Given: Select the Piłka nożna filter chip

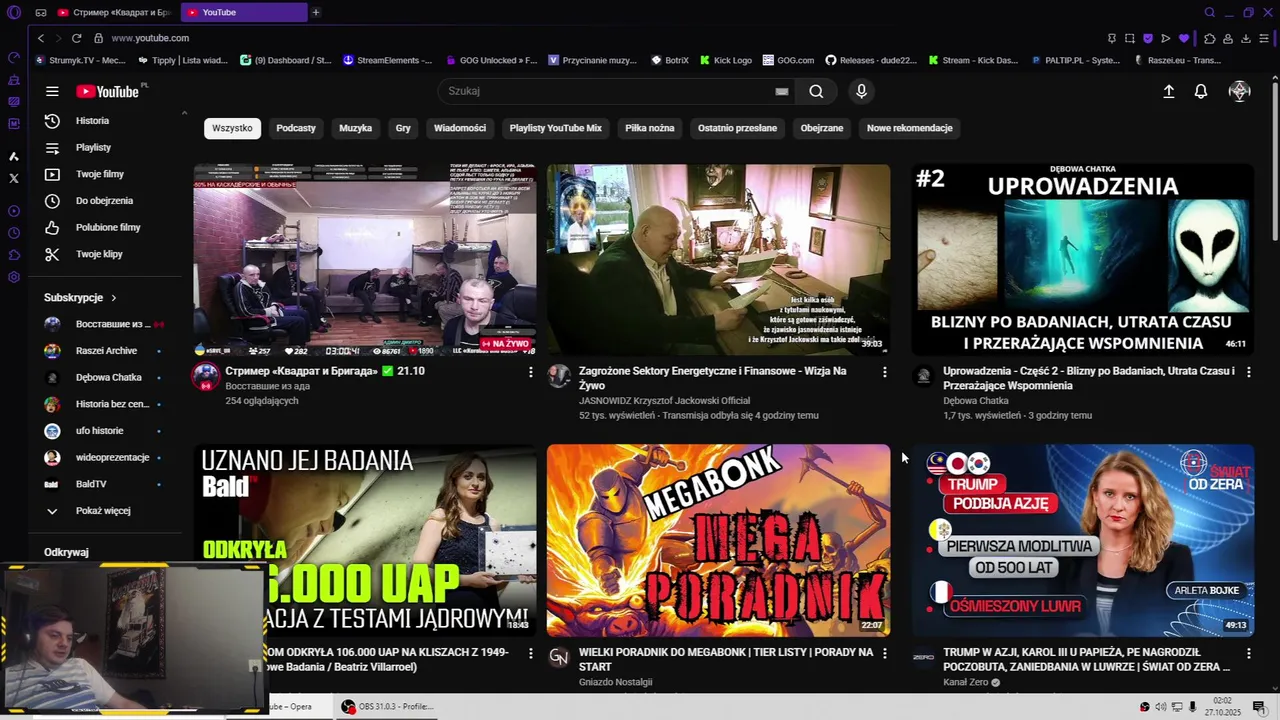Looking at the screenshot, I should [650, 128].
